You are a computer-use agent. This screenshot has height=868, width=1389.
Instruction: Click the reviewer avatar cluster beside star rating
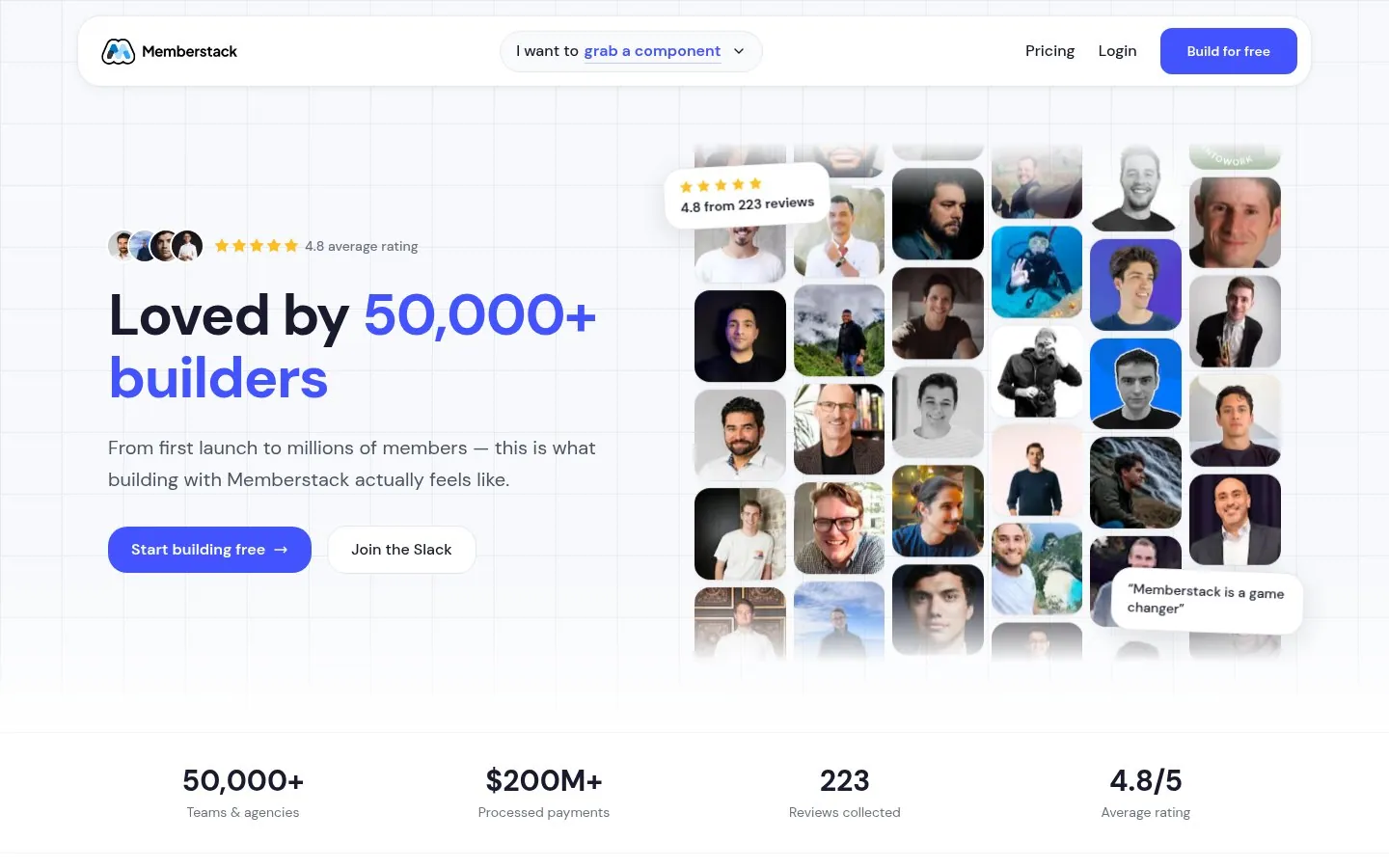pos(155,246)
